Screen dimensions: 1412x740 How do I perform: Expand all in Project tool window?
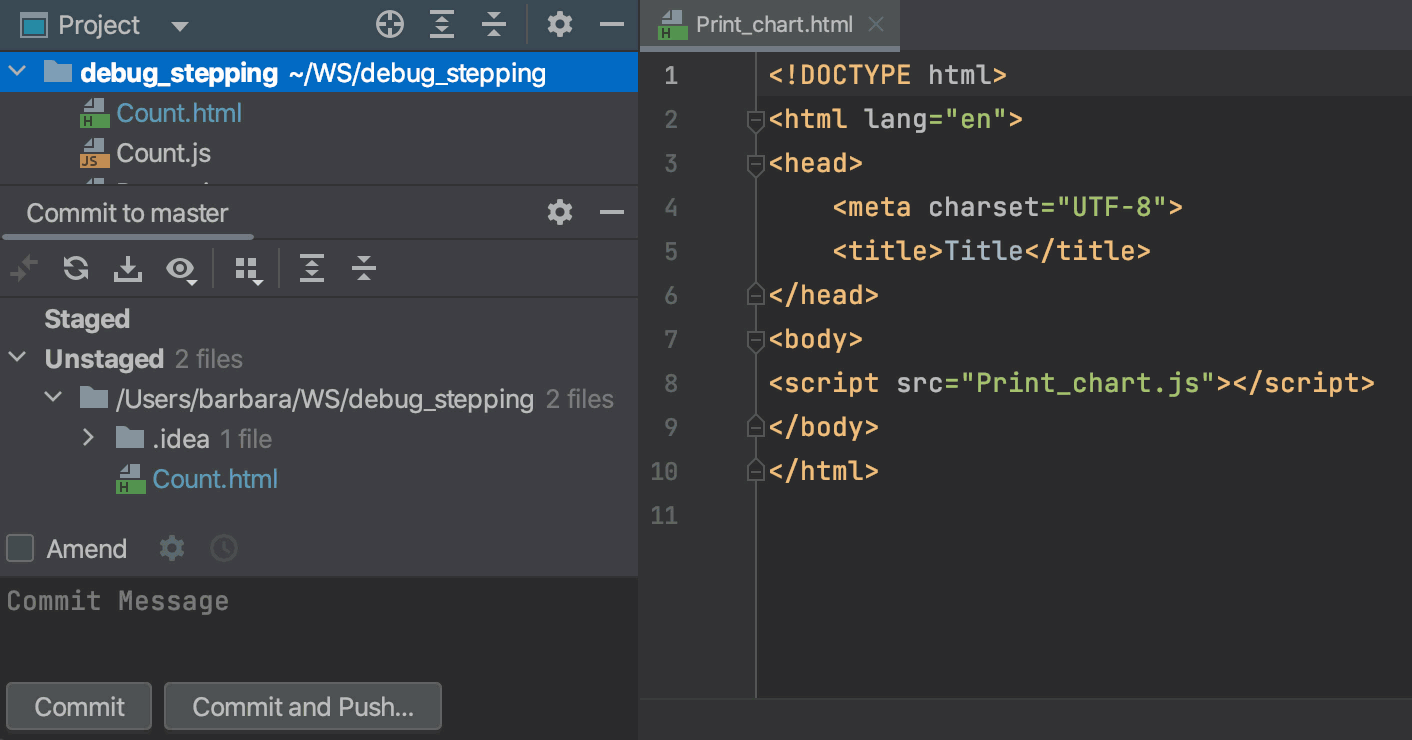pyautogui.click(x=442, y=25)
